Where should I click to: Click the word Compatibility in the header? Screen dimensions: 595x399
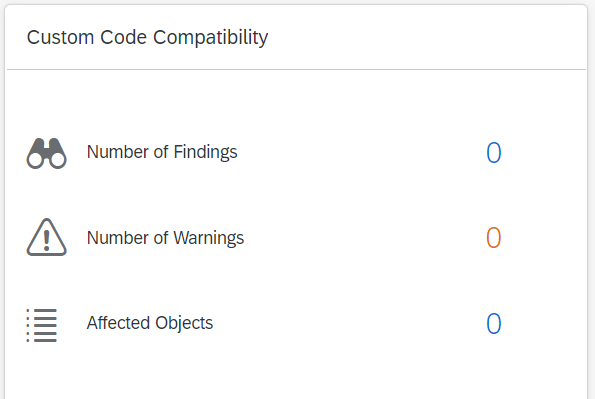point(211,38)
